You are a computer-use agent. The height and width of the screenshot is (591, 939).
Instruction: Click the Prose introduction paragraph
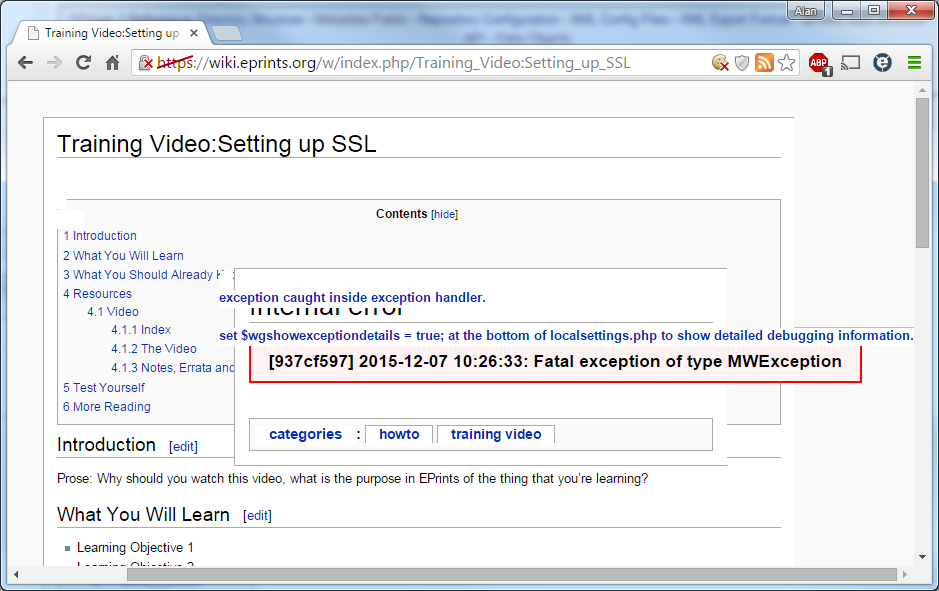tap(353, 479)
